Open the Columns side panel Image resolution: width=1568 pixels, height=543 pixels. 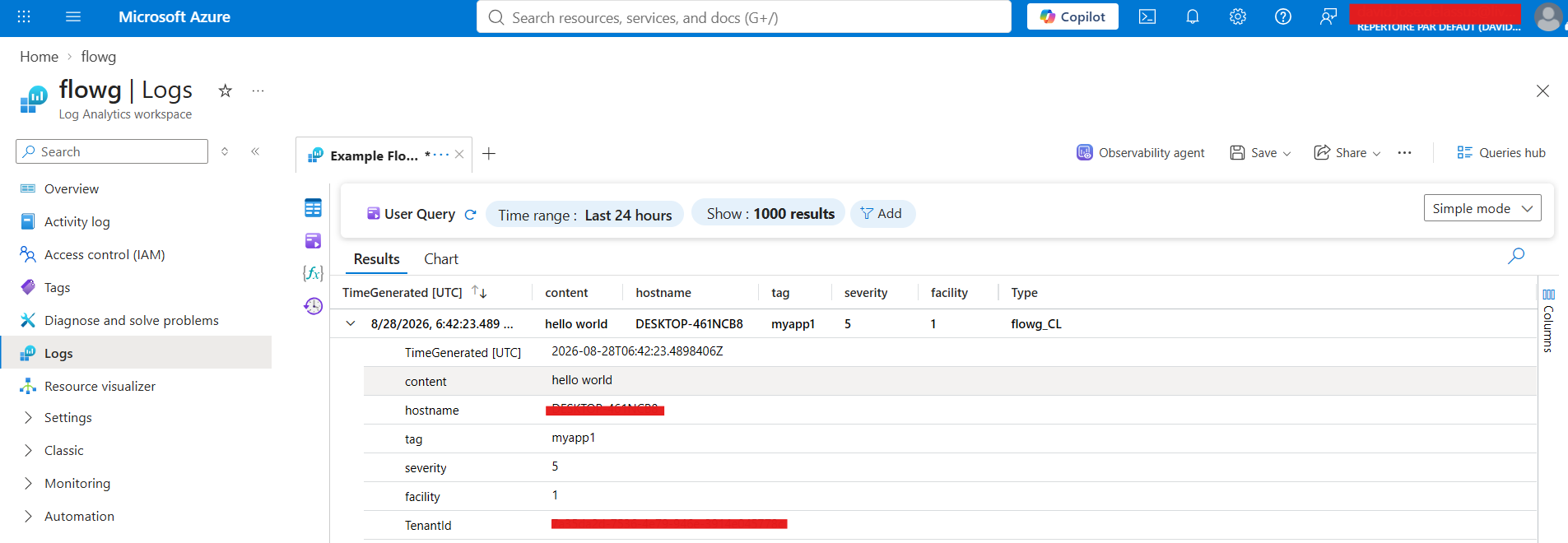point(1548,320)
